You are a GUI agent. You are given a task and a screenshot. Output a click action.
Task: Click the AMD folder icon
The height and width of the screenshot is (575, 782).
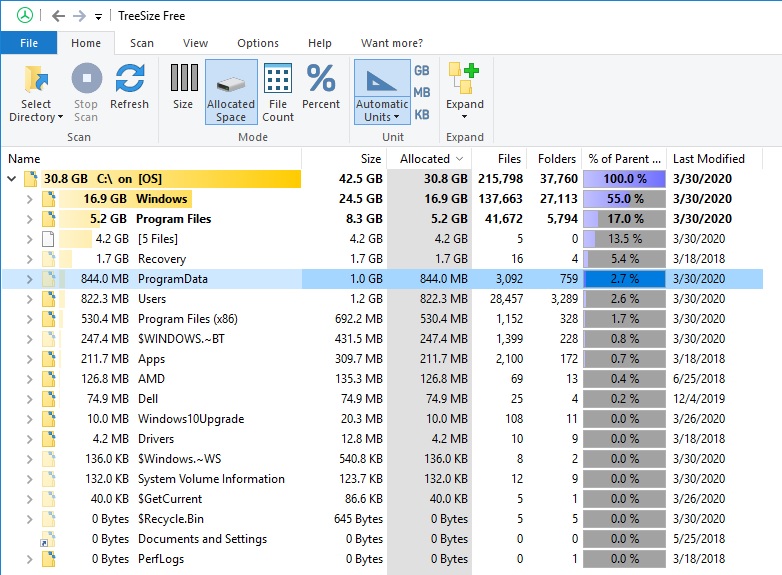48,379
